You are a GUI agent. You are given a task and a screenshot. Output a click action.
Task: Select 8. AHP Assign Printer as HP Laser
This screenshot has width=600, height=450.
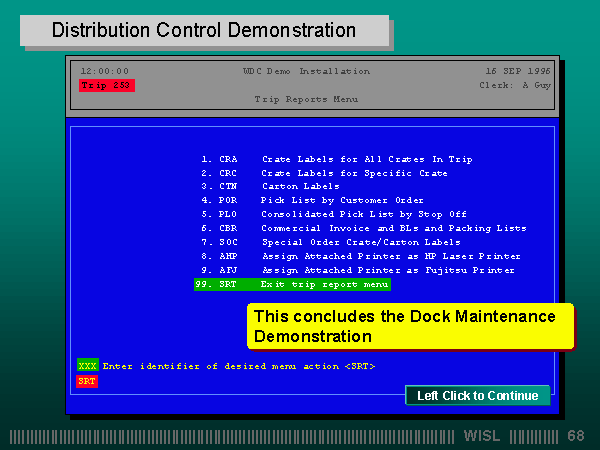click(360, 256)
